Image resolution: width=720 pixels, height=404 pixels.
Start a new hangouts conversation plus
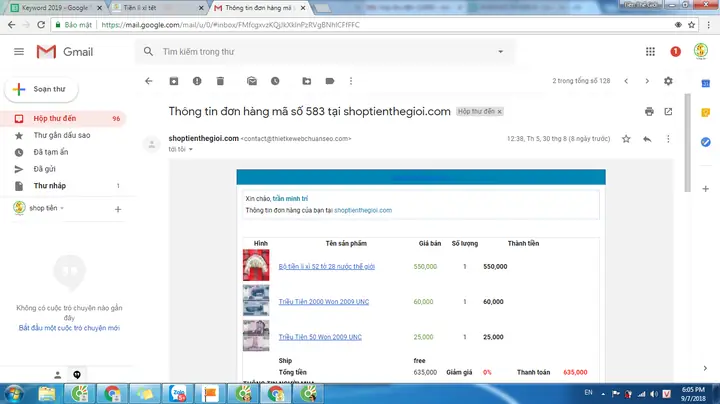tap(118, 209)
